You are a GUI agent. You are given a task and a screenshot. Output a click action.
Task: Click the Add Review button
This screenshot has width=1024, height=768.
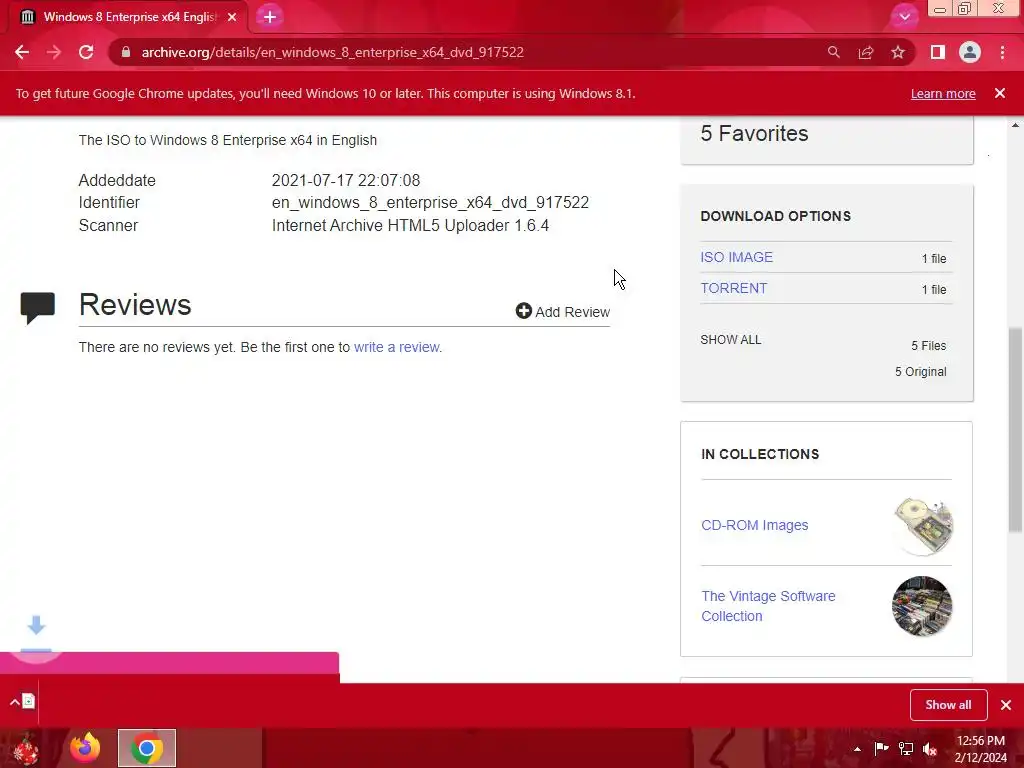(562, 312)
